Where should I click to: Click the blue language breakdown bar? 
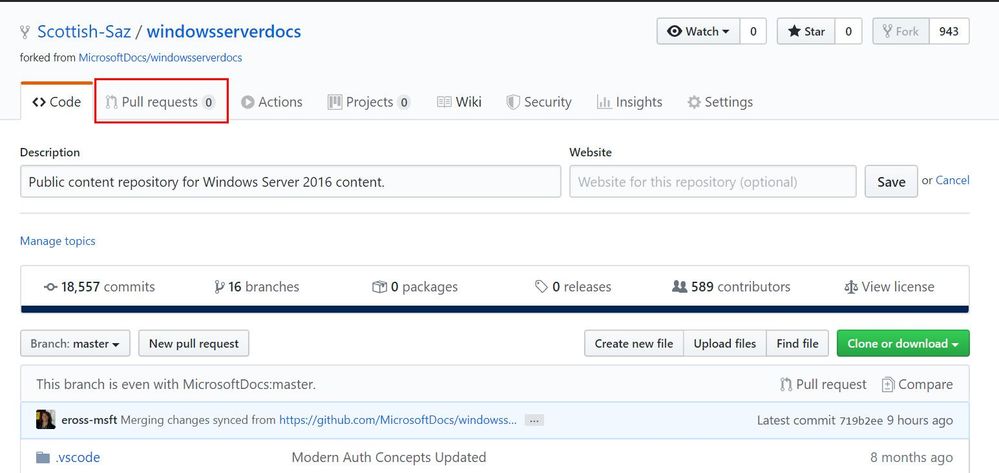(495, 309)
